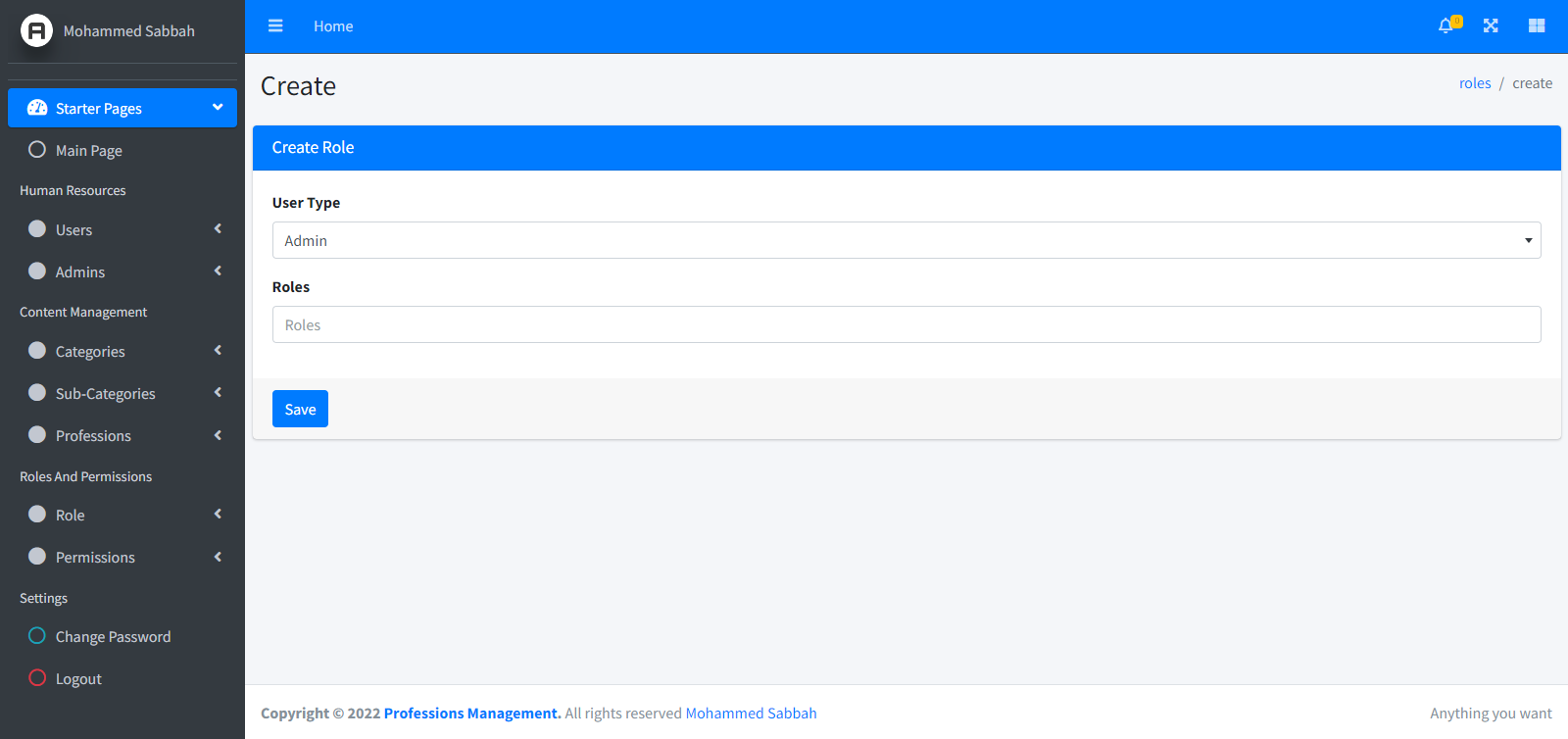
Task: Focus the Roles text input field
Action: (906, 324)
